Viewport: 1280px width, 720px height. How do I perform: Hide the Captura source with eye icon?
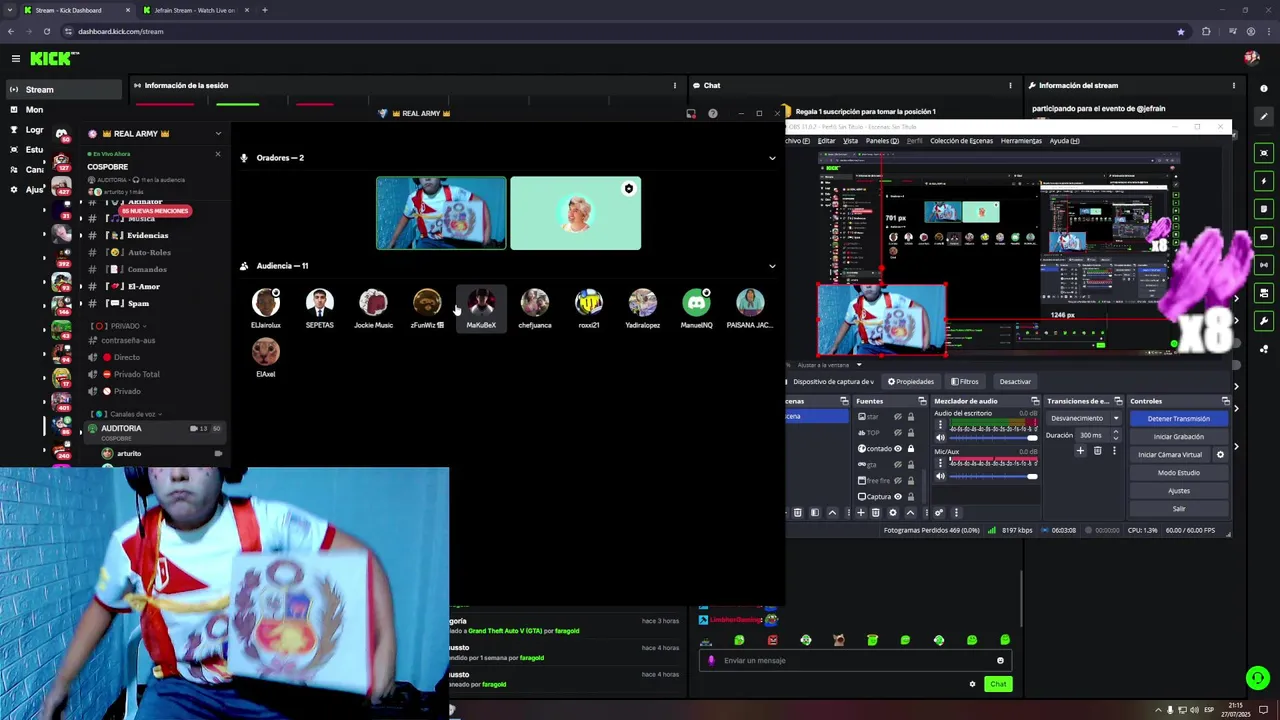[898, 496]
